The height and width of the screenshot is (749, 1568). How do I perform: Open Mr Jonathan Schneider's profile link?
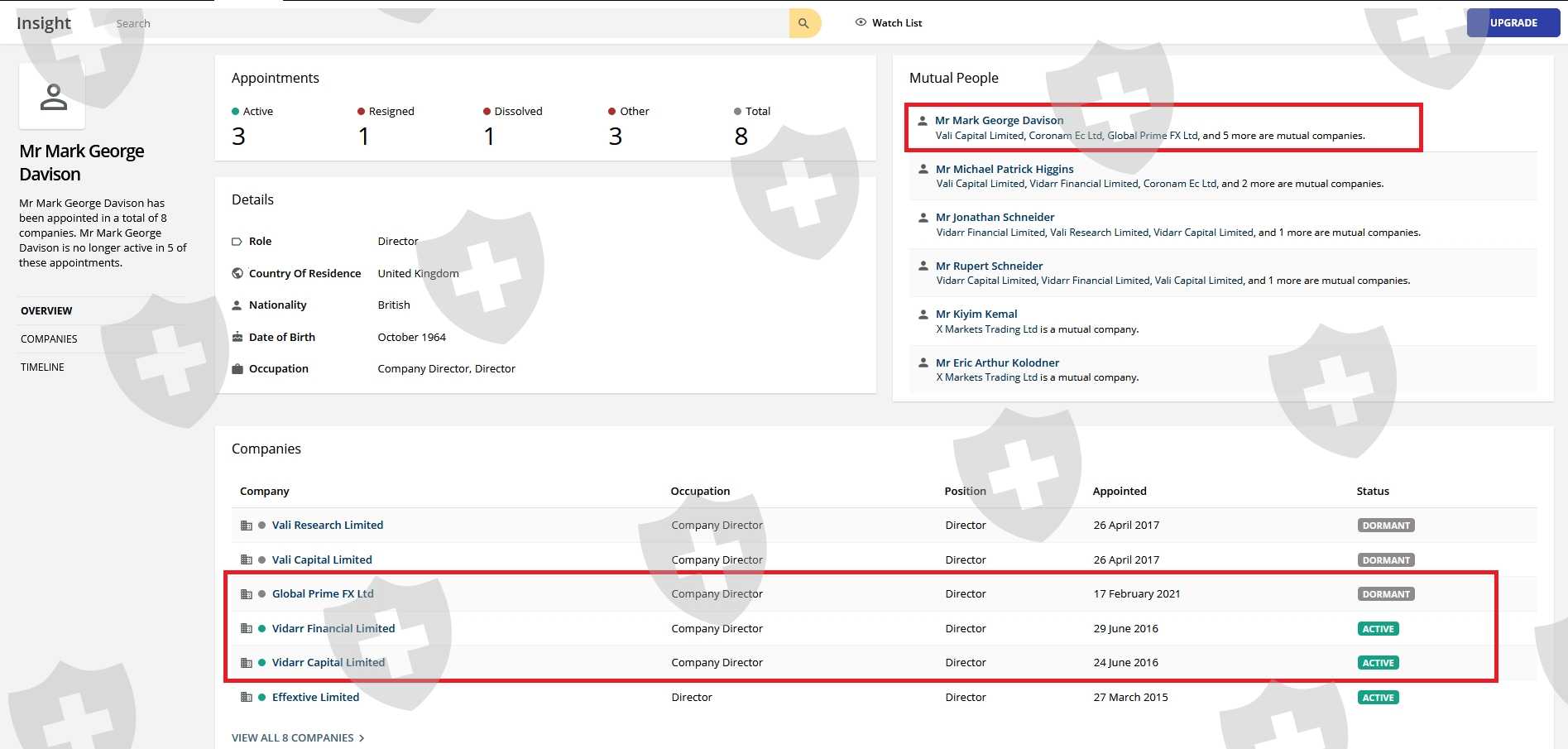(x=995, y=218)
